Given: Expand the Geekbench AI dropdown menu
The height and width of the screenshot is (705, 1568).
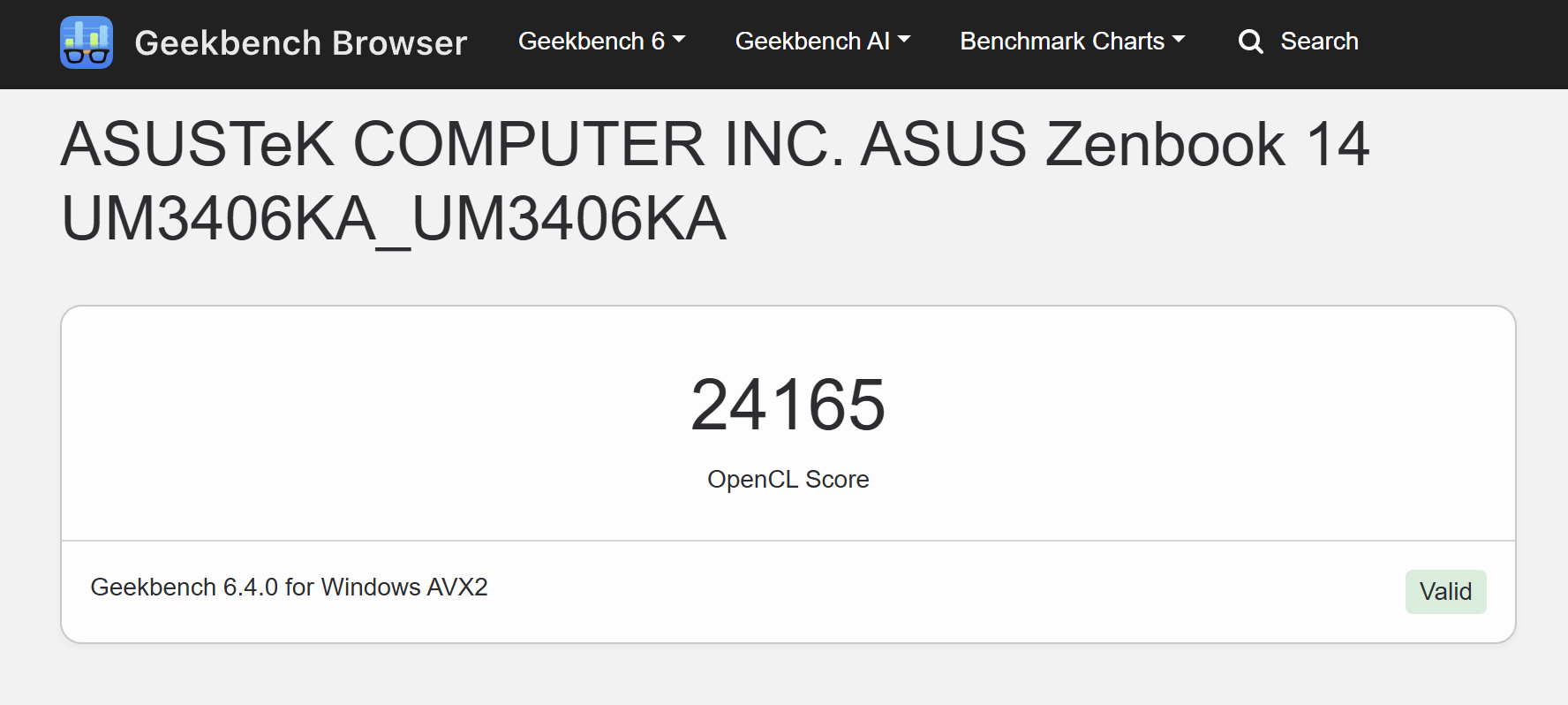Looking at the screenshot, I should click(823, 41).
